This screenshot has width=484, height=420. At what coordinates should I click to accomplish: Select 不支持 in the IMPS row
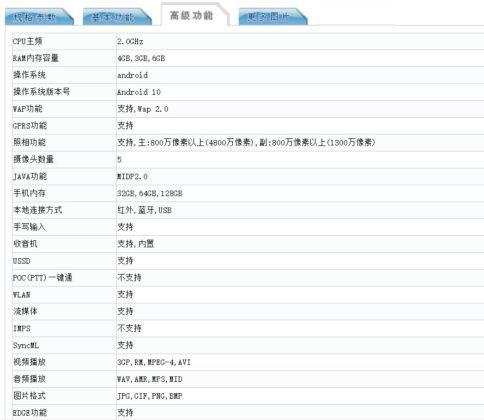click(129, 328)
